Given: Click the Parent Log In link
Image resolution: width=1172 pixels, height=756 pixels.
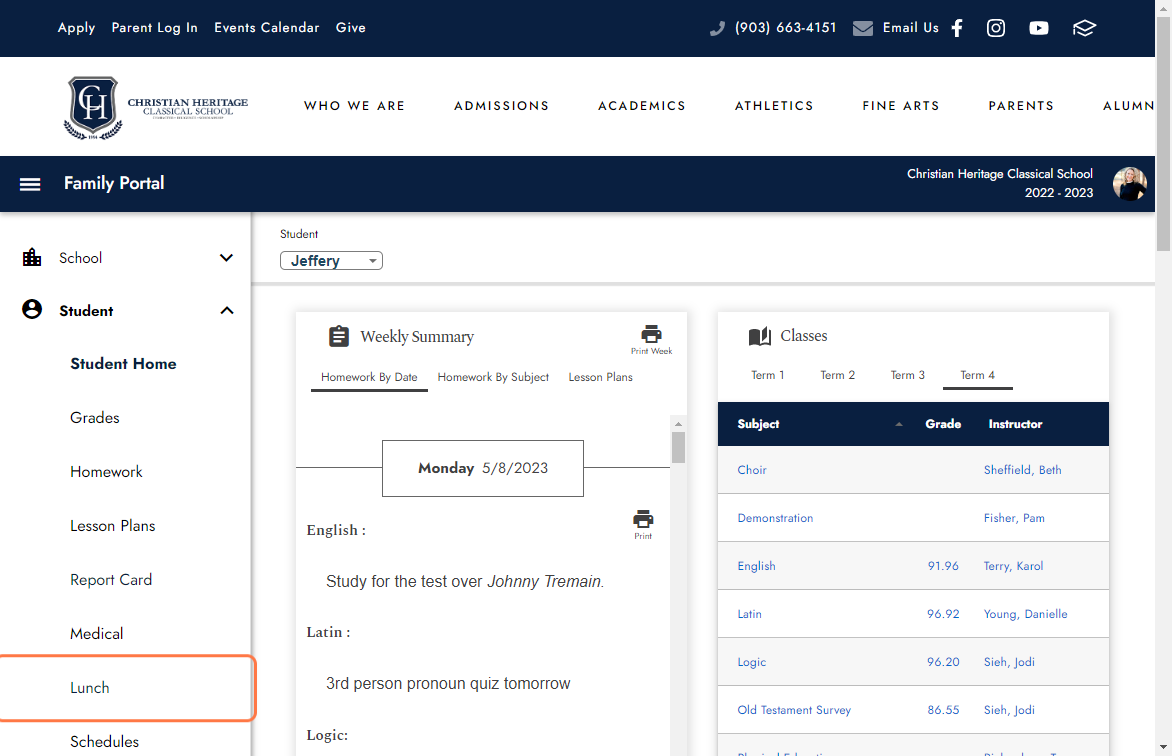Looking at the screenshot, I should pyautogui.click(x=155, y=28).
